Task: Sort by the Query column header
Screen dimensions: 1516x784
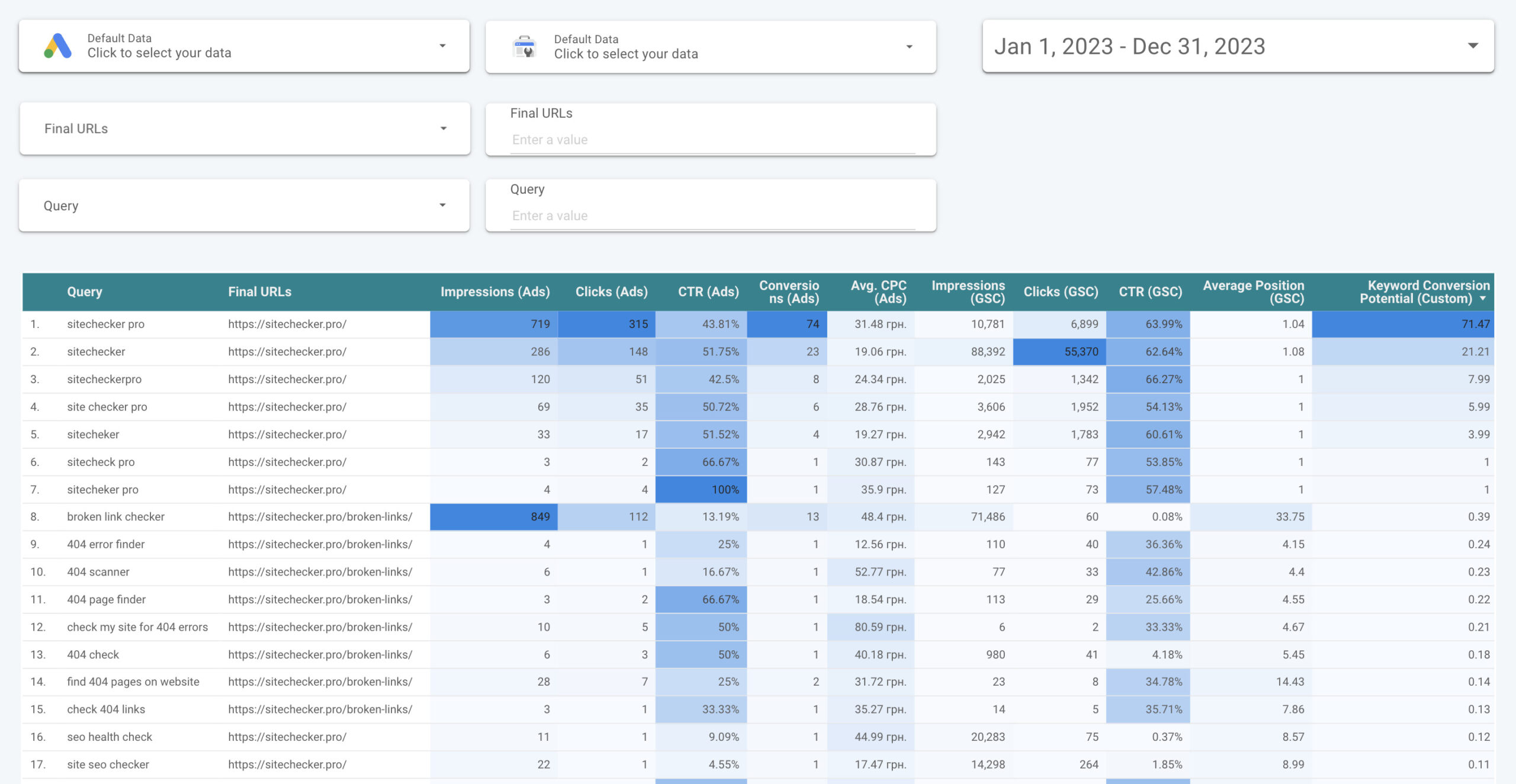Action: click(85, 292)
